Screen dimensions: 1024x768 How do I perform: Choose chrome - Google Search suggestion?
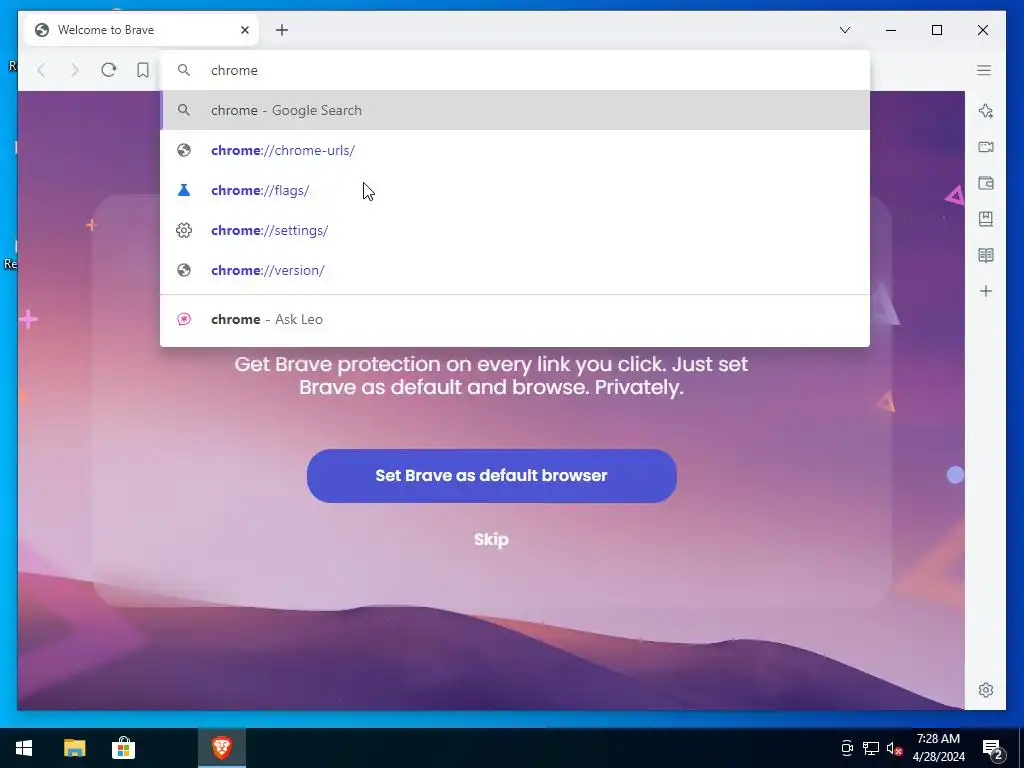click(x=515, y=110)
